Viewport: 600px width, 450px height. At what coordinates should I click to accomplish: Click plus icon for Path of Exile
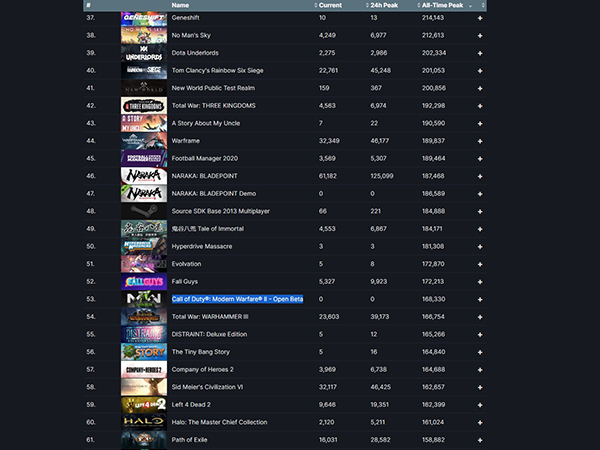point(480,440)
